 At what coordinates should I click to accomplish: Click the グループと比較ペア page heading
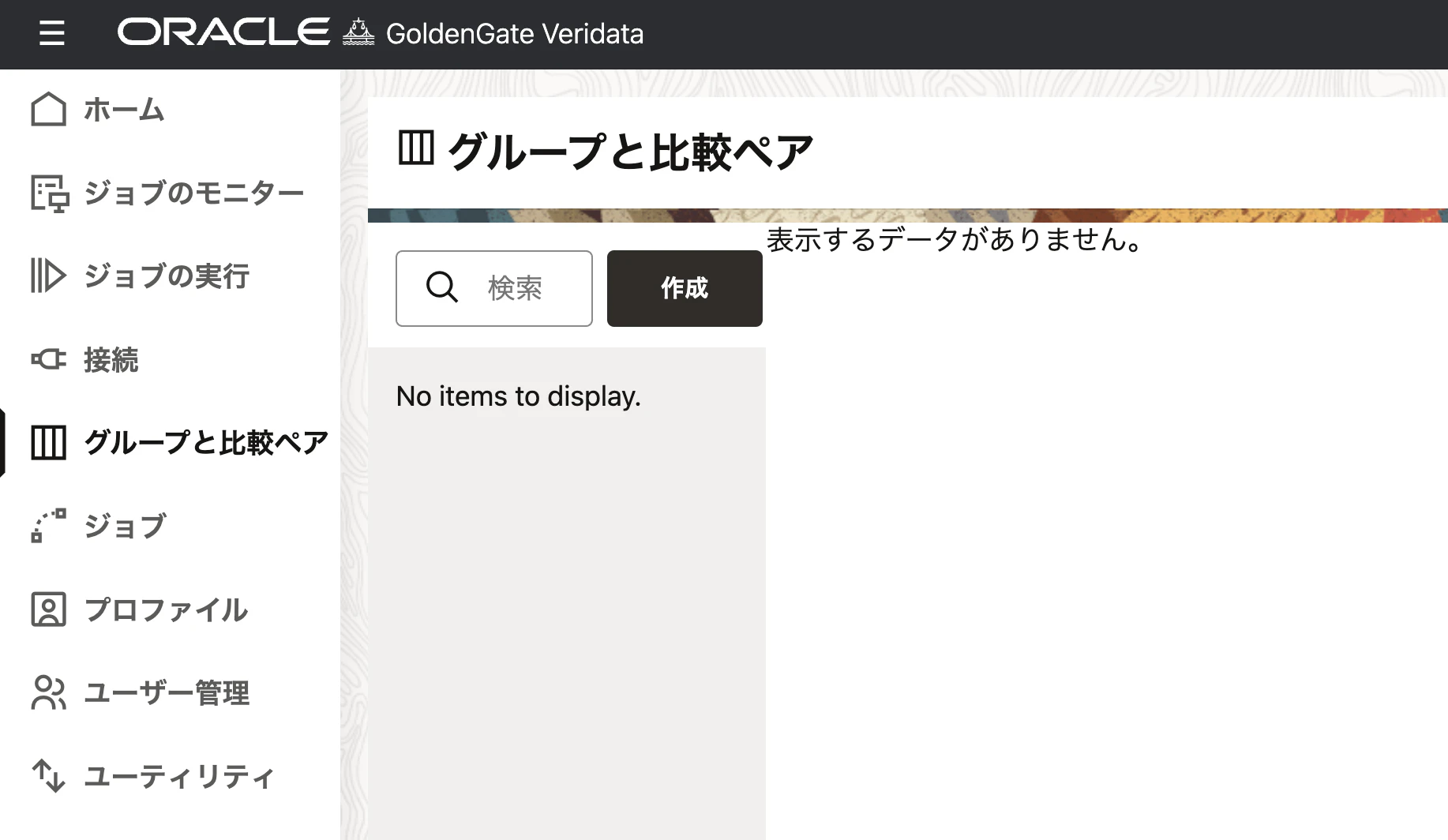(x=630, y=152)
